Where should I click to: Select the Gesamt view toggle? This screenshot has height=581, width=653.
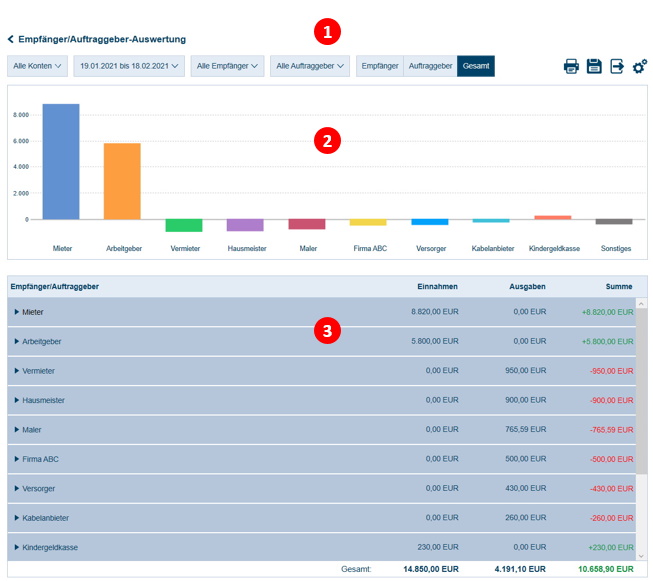tap(476, 66)
